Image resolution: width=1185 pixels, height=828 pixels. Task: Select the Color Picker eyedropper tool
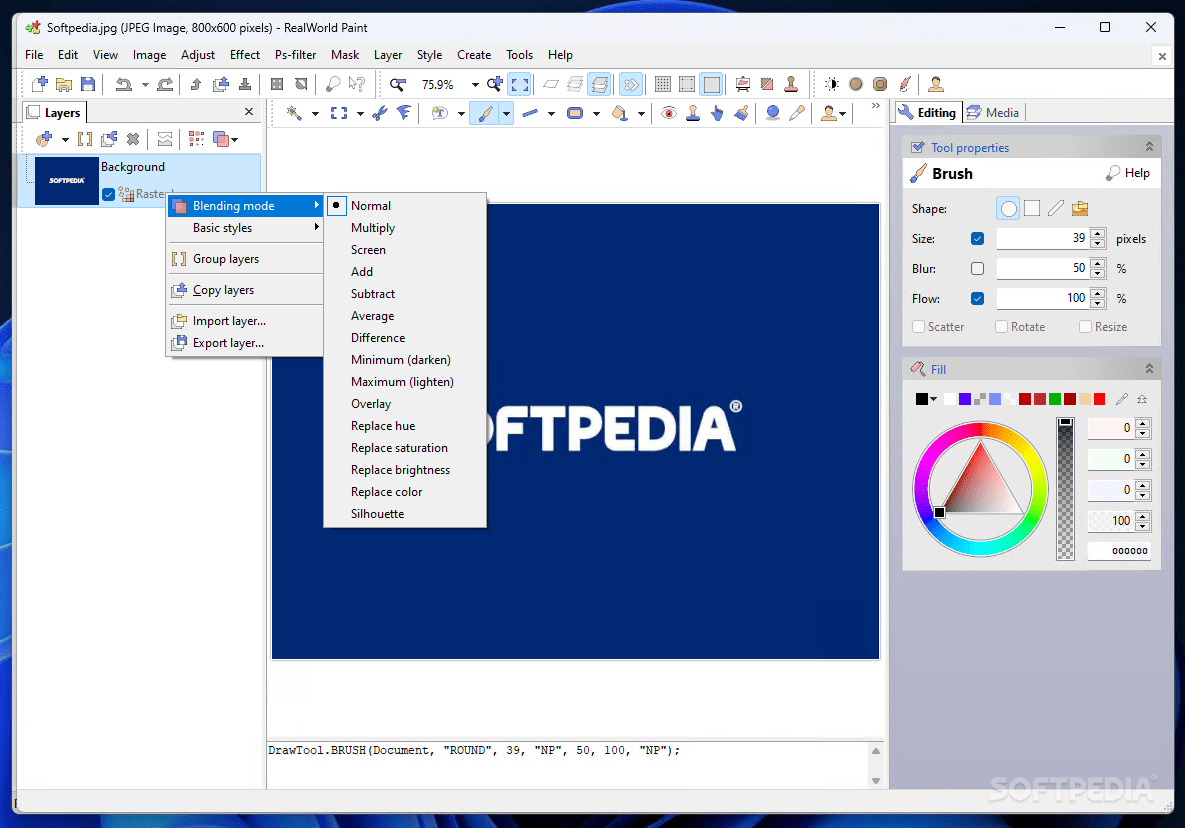pyautogui.click(x=797, y=113)
